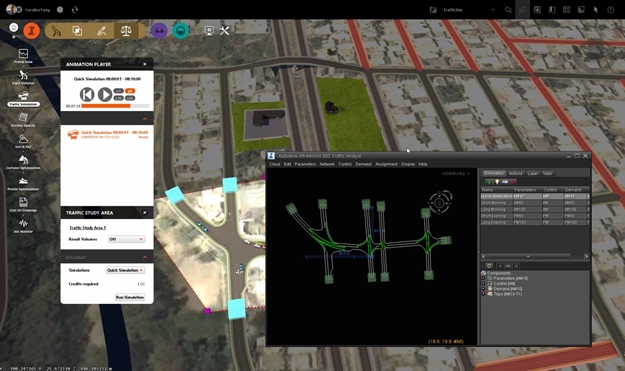Image resolution: width=625 pixels, height=371 pixels.
Task: Open the Traffic Study Area 1 link
Action: [x=88, y=228]
